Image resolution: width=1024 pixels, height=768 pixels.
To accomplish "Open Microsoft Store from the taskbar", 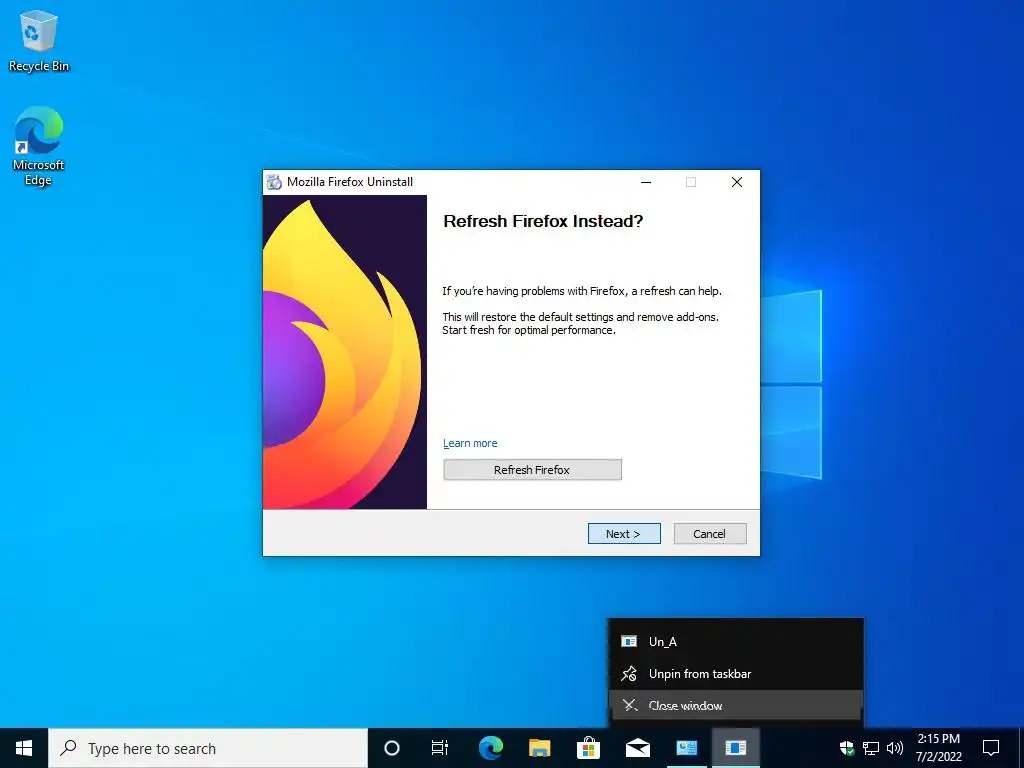I will click(x=588, y=748).
